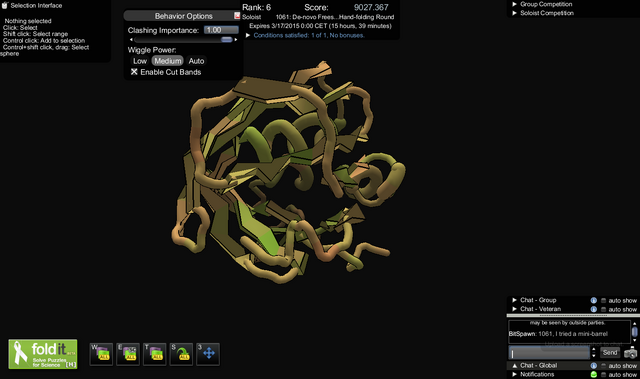
Task: Close the Behavior Options panel
Action: tap(237, 16)
